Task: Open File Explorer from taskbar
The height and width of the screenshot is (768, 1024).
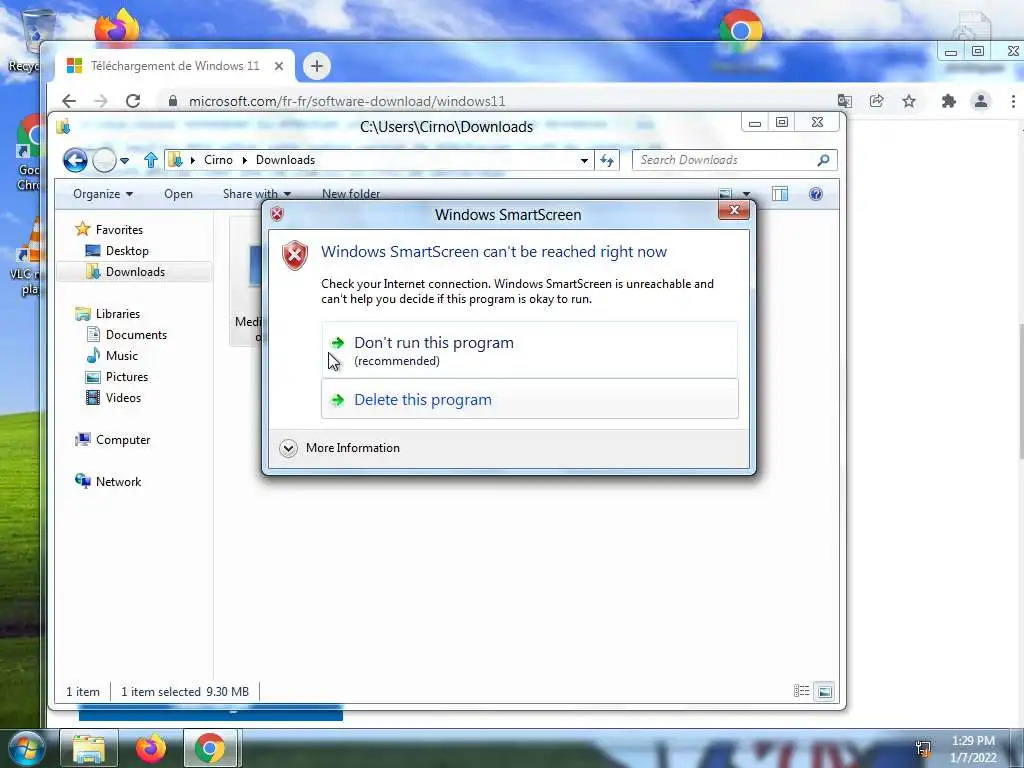Action: click(x=89, y=748)
